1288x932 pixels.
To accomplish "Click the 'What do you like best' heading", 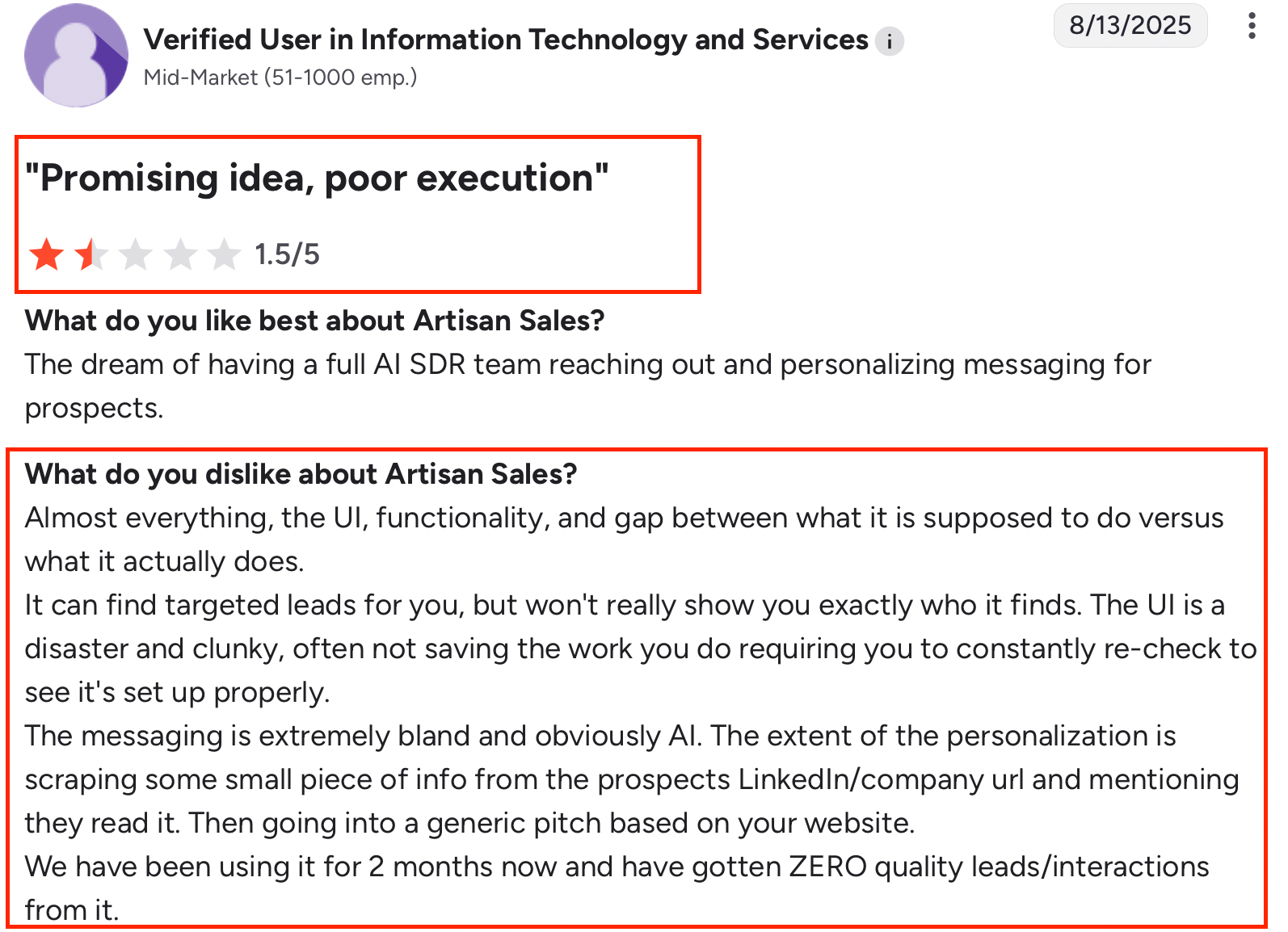I will click(x=314, y=321).
